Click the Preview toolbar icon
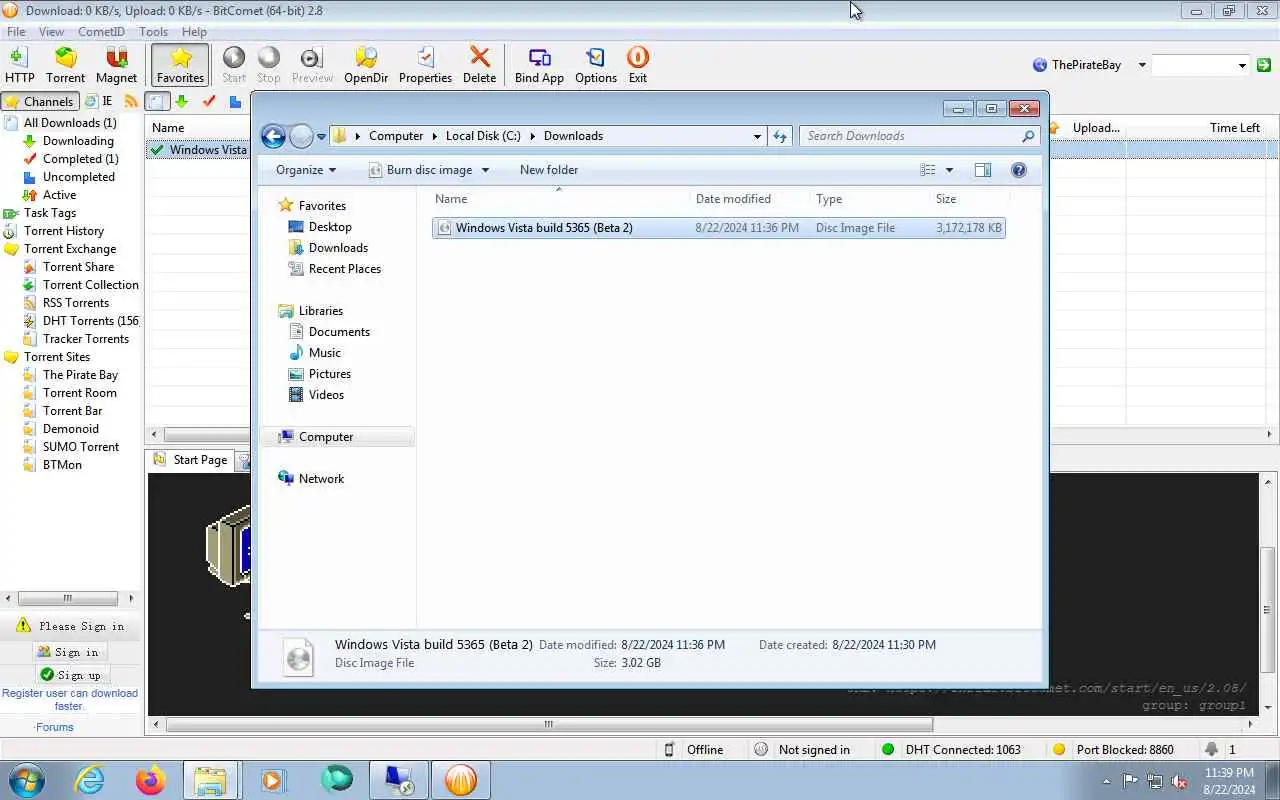 click(x=312, y=65)
